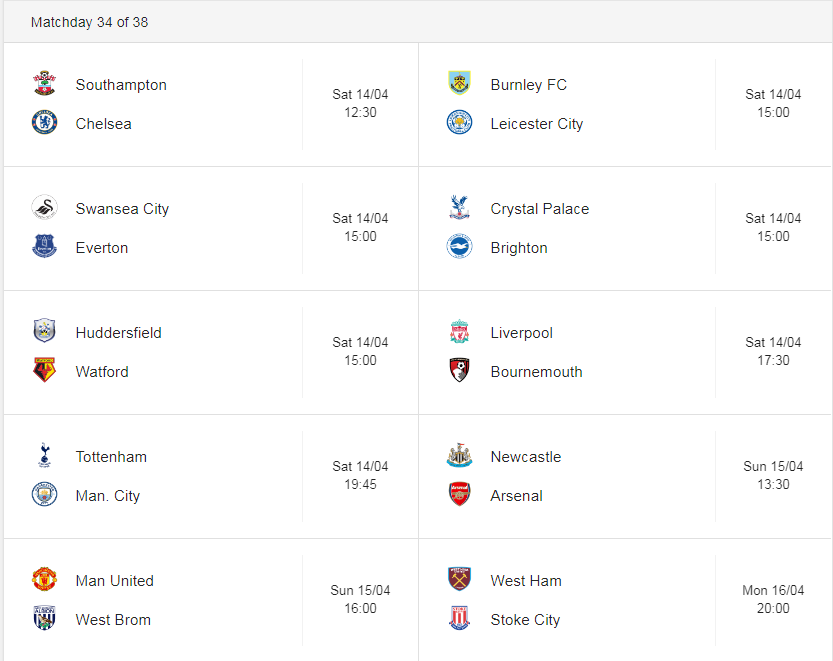Image resolution: width=833 pixels, height=661 pixels.
Task: Open the Bournemouth team name link
Action: click(537, 371)
